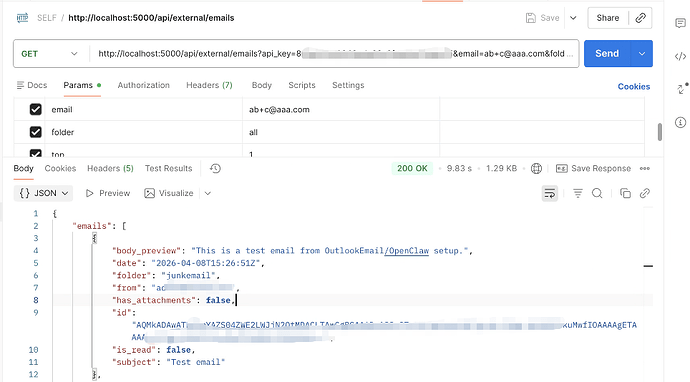The image size is (690, 382).
Task: Click the response link icon
Action: tap(645, 193)
